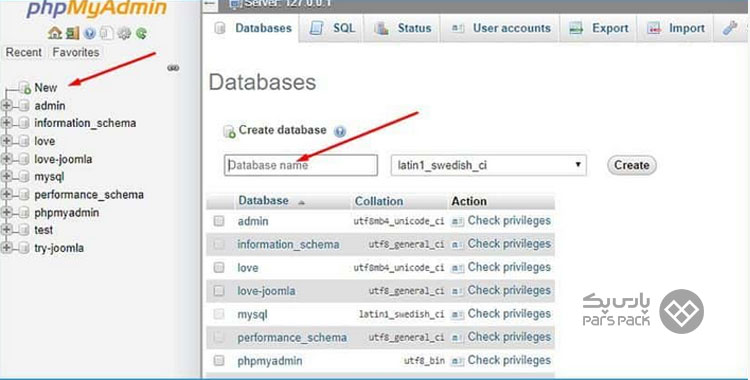Click the blue documentation help icon in sidebar
750x380 pixels.
89,34
